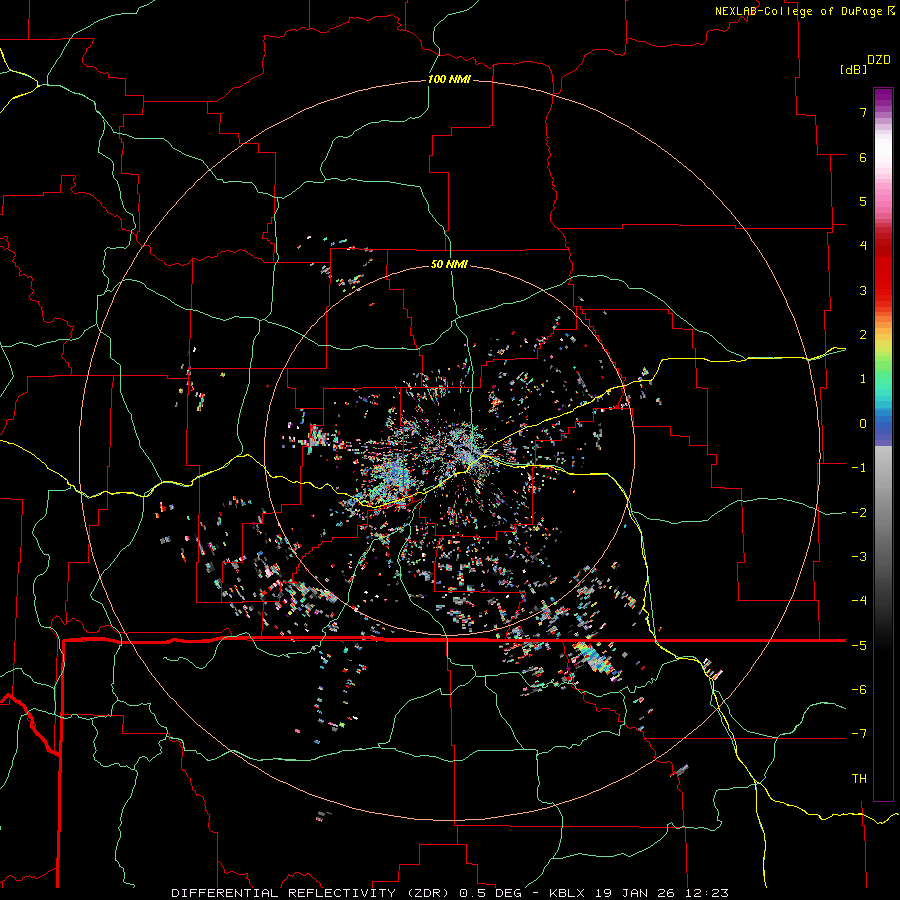Click the KBLX station identifier
900x900 pixels.
click(567, 893)
